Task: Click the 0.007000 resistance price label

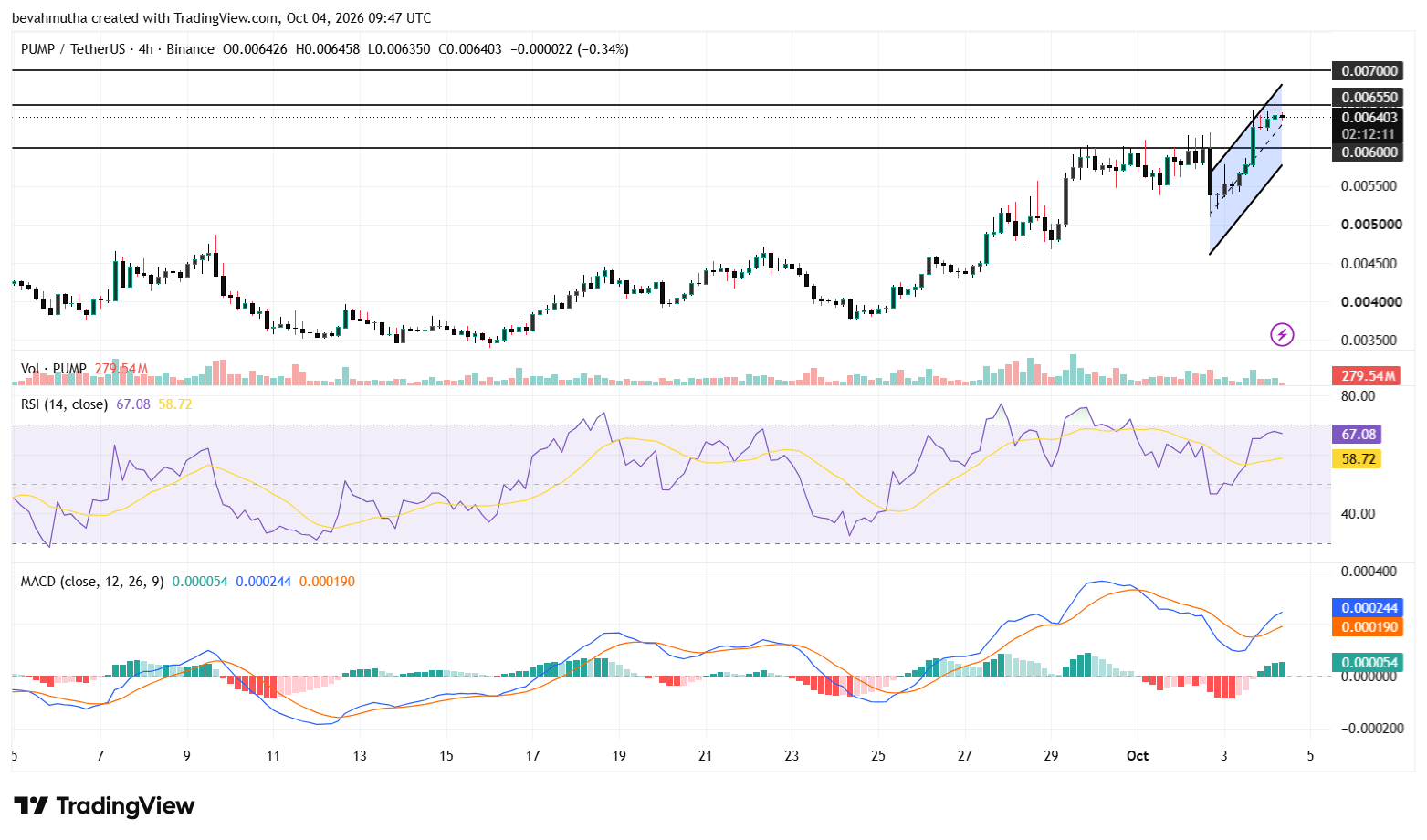Action: (1369, 71)
